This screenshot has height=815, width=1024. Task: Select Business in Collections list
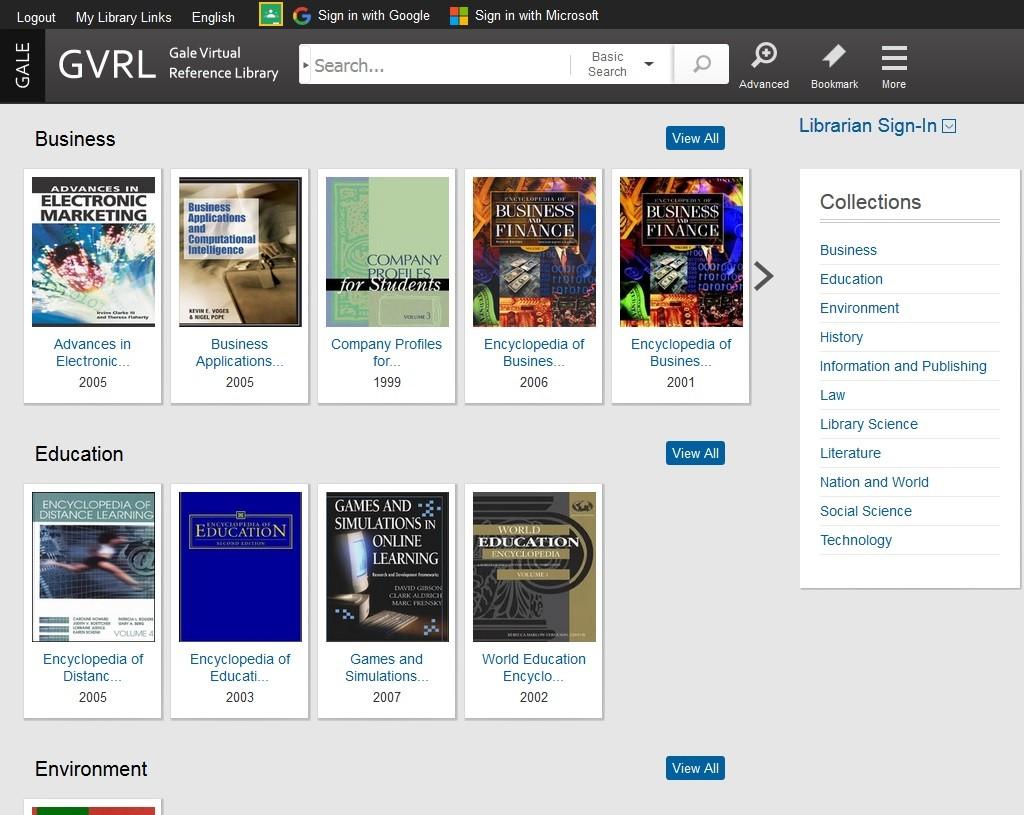click(848, 250)
